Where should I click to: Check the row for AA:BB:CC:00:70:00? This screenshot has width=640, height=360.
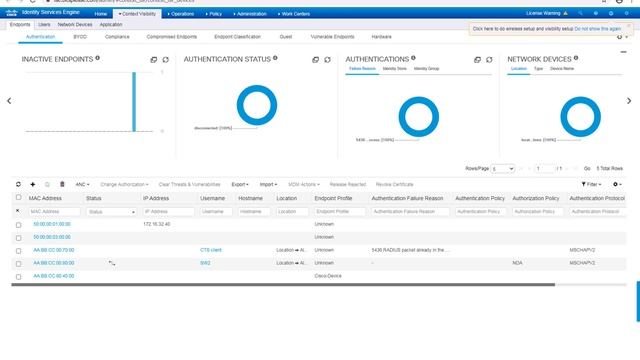tap(18, 251)
